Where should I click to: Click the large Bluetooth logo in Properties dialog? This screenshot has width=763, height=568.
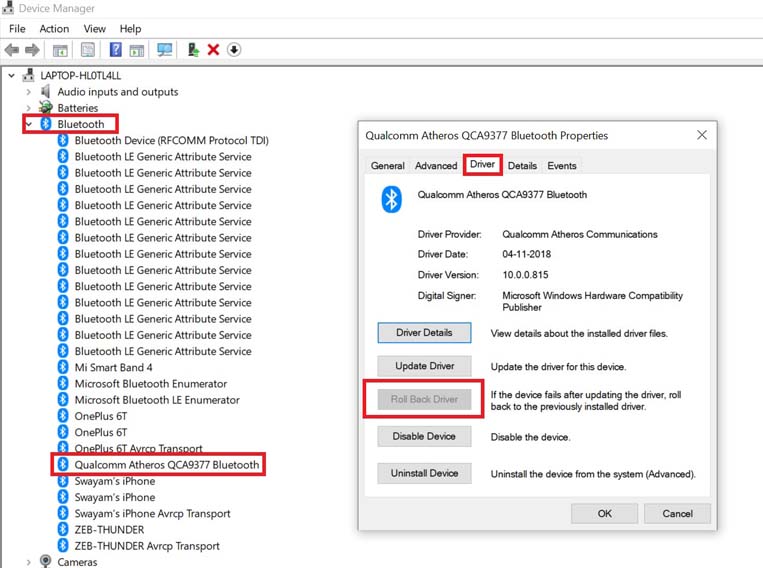(391, 199)
